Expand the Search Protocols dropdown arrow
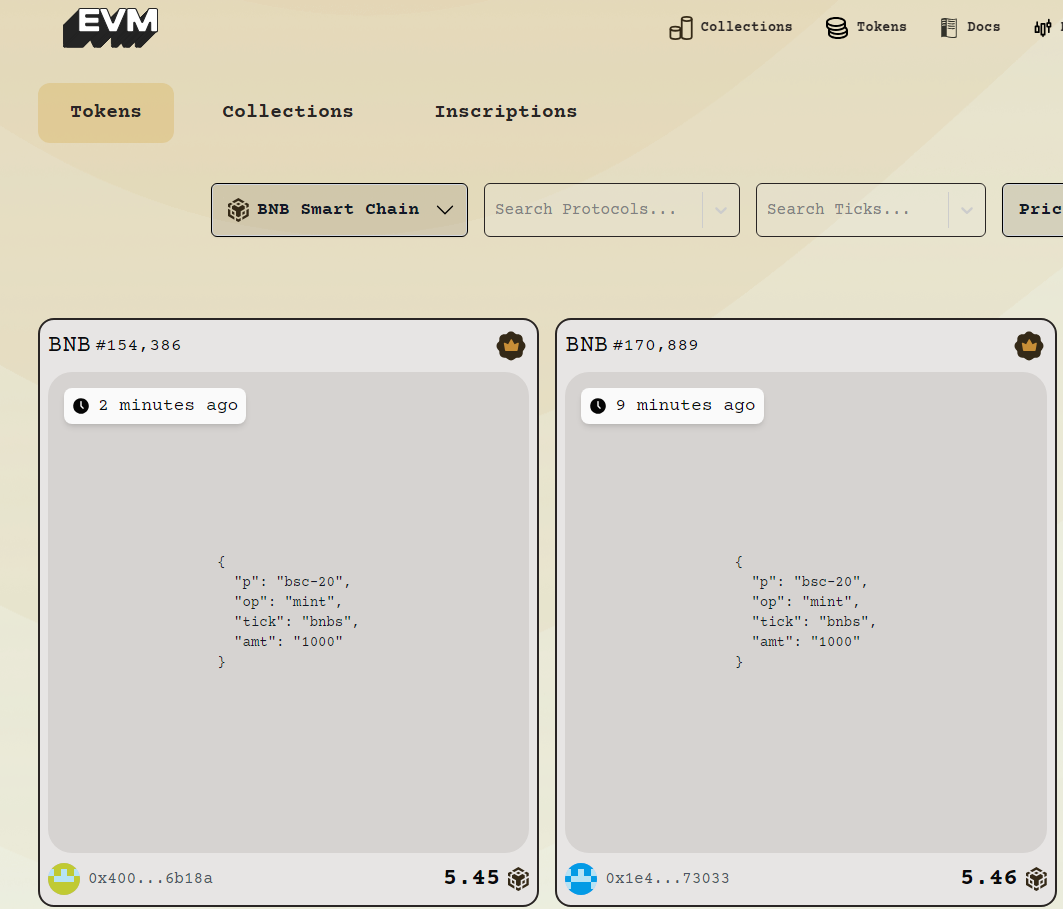 click(x=721, y=210)
